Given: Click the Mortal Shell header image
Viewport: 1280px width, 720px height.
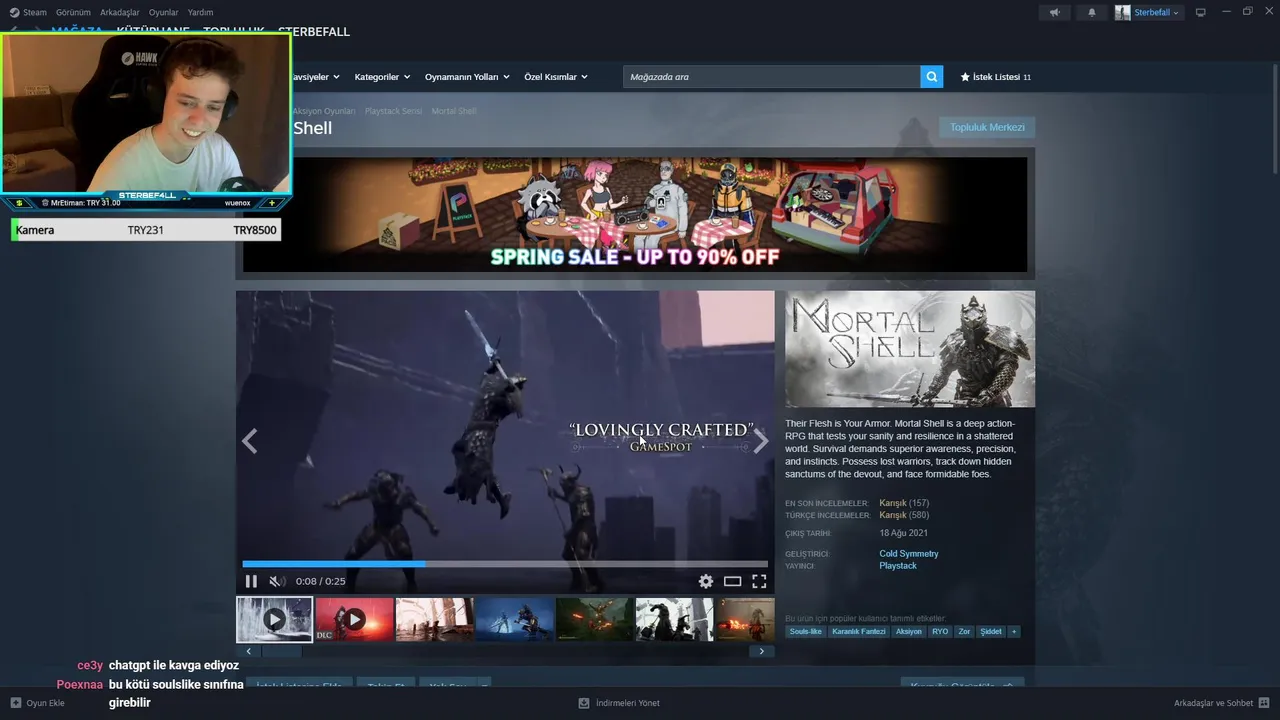Looking at the screenshot, I should pyautogui.click(x=910, y=349).
